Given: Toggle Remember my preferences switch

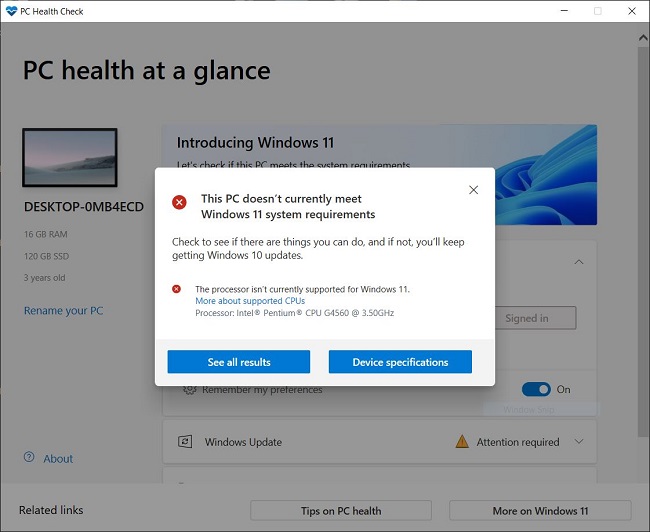Looking at the screenshot, I should click(536, 389).
